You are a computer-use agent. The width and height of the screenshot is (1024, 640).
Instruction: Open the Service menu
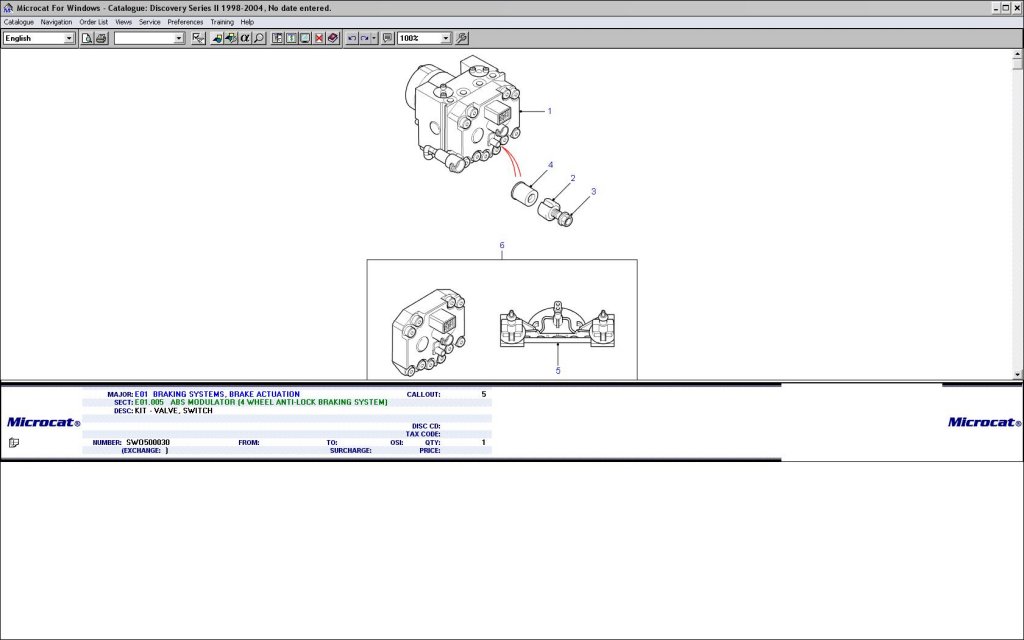[x=150, y=22]
